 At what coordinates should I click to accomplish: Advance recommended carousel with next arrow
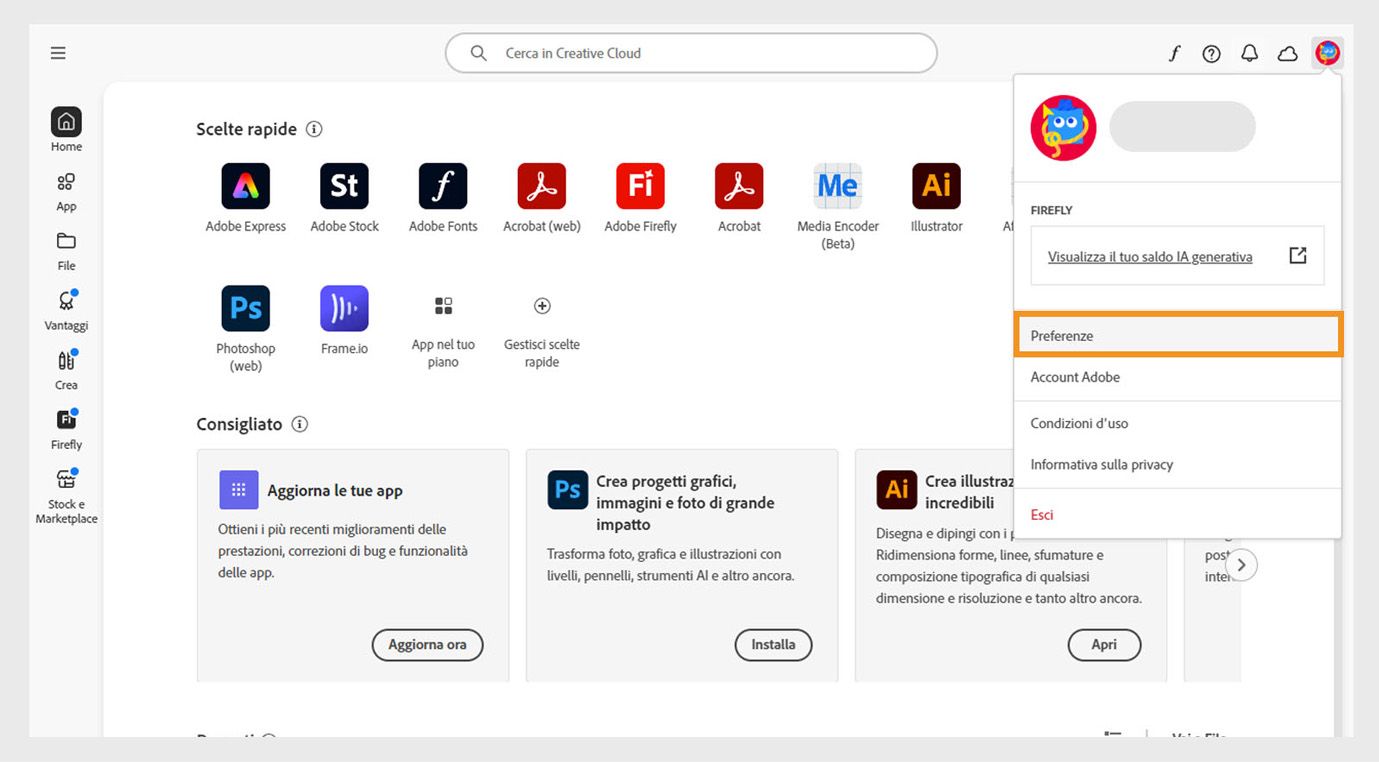pyautogui.click(x=1241, y=565)
